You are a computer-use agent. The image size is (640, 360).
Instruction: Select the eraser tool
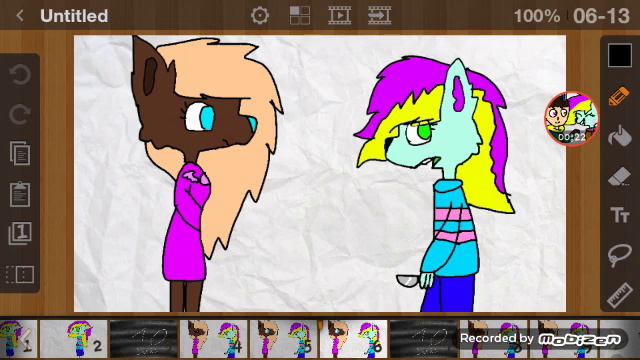click(x=620, y=176)
